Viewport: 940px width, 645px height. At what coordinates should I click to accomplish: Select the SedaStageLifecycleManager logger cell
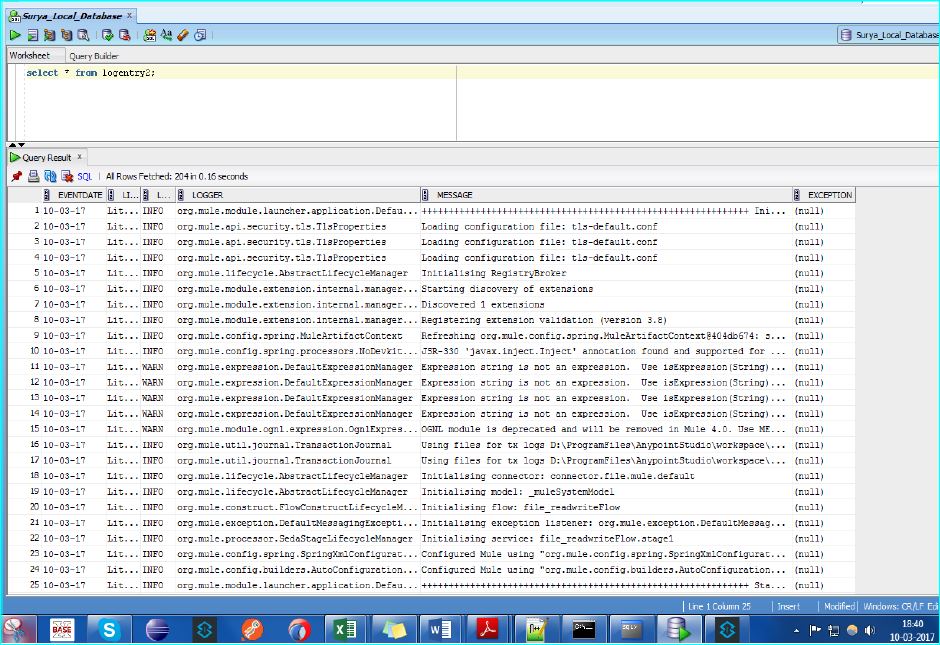298,538
